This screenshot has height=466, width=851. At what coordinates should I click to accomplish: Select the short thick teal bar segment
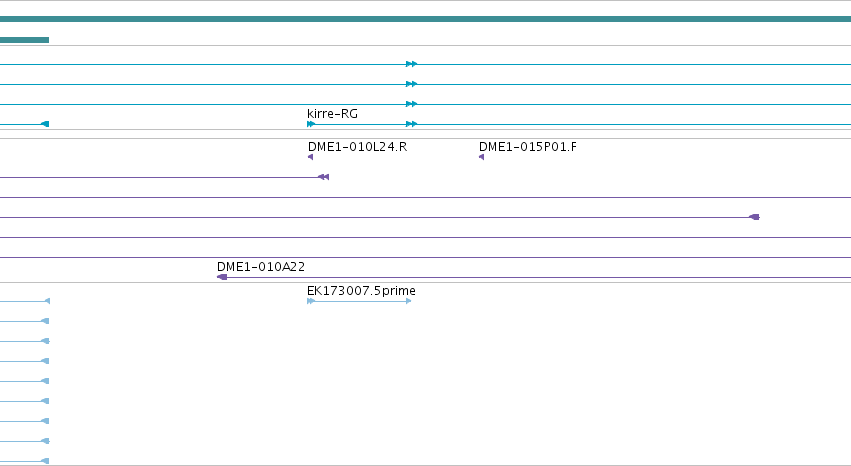click(24, 40)
